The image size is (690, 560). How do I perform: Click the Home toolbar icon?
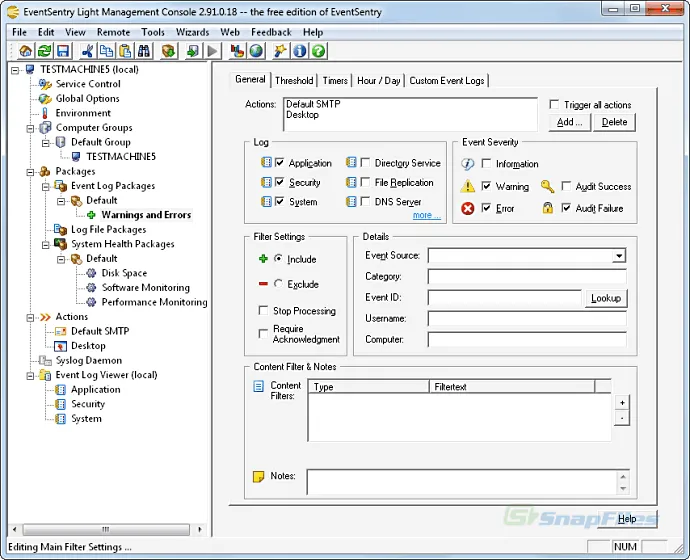tap(25, 51)
